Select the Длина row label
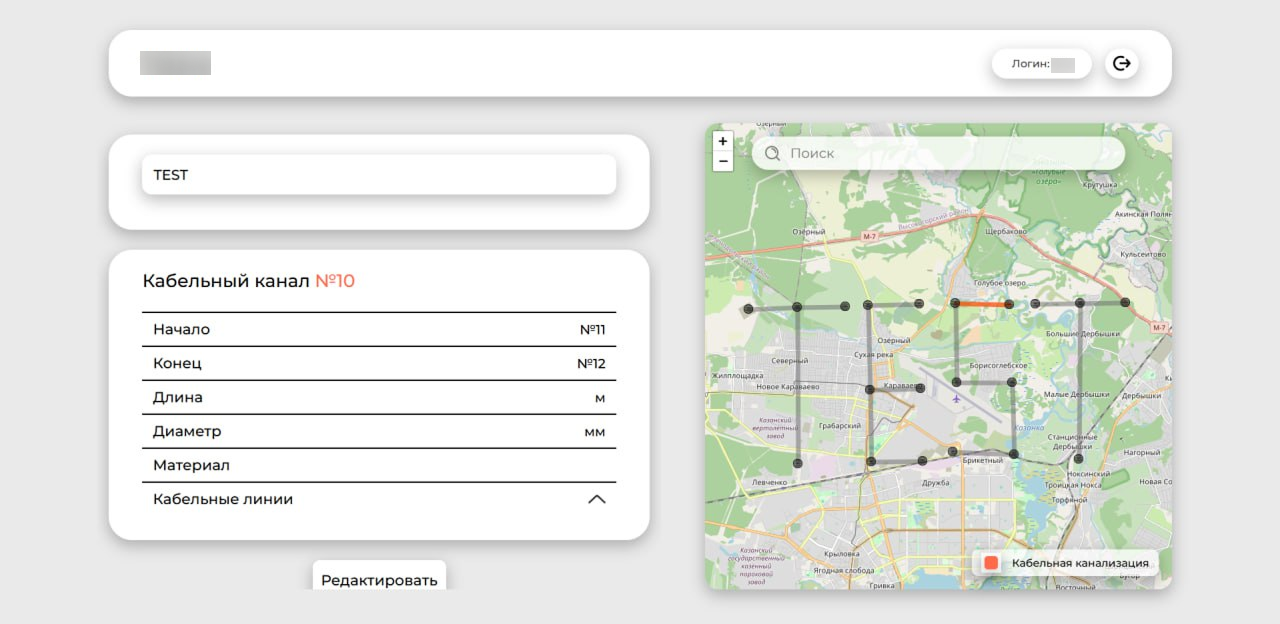 click(x=178, y=397)
